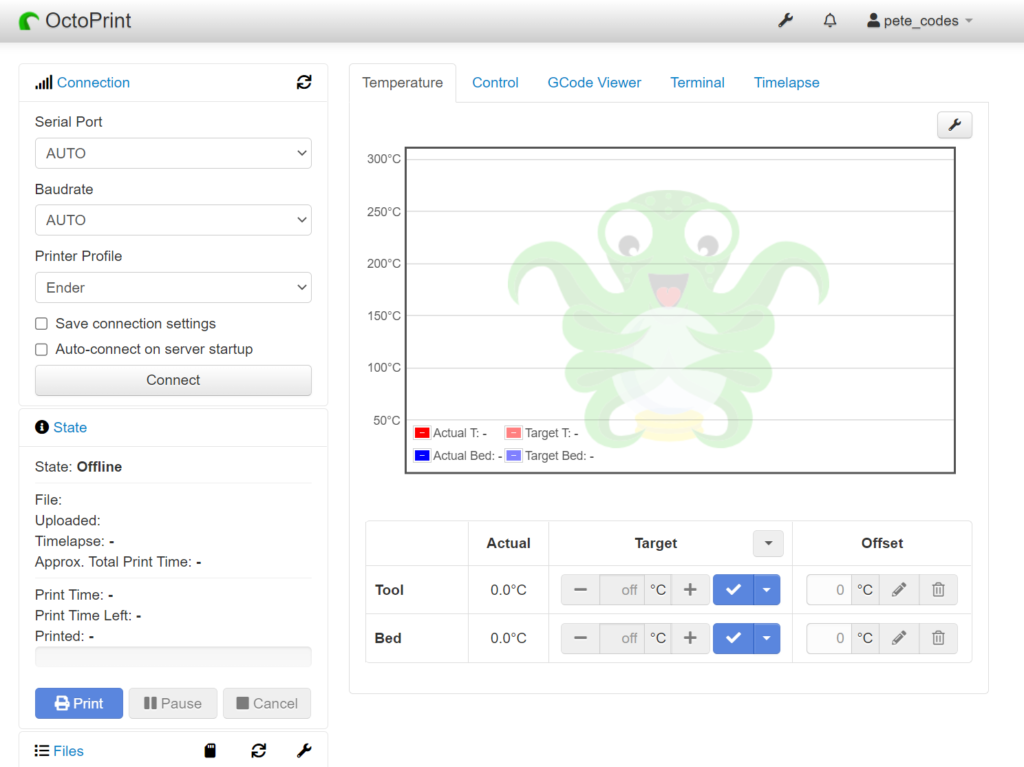Enable Auto-connect on server startup
The width and height of the screenshot is (1024, 767).
pyautogui.click(x=41, y=349)
